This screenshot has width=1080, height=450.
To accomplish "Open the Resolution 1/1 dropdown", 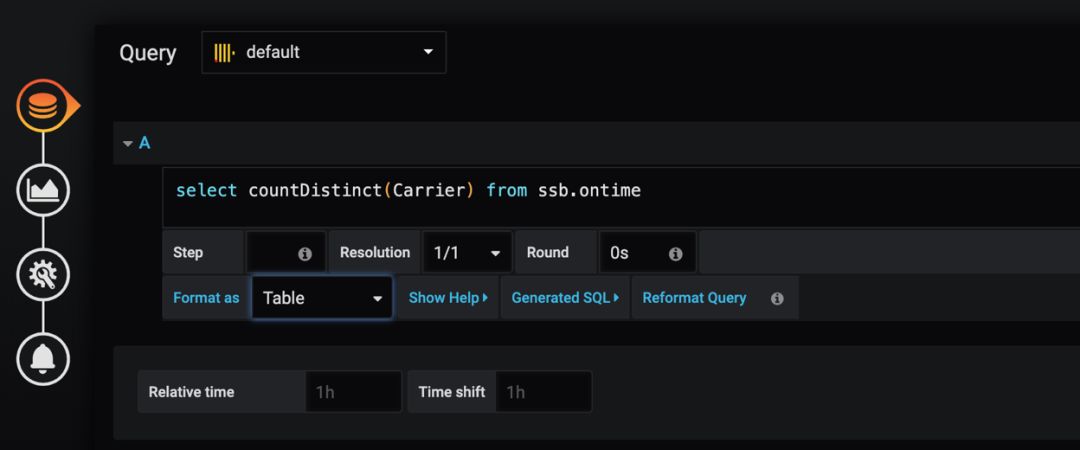I will [467, 253].
